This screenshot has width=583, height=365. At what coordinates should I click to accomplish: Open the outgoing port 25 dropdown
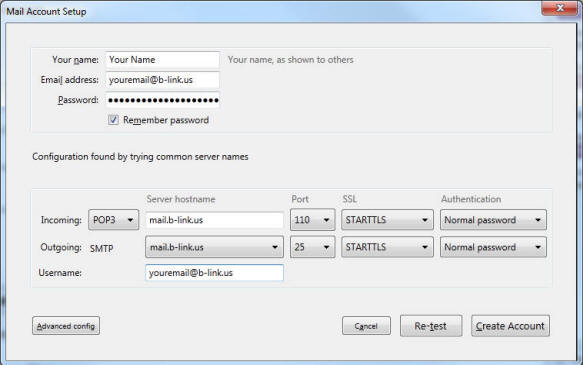click(312, 247)
